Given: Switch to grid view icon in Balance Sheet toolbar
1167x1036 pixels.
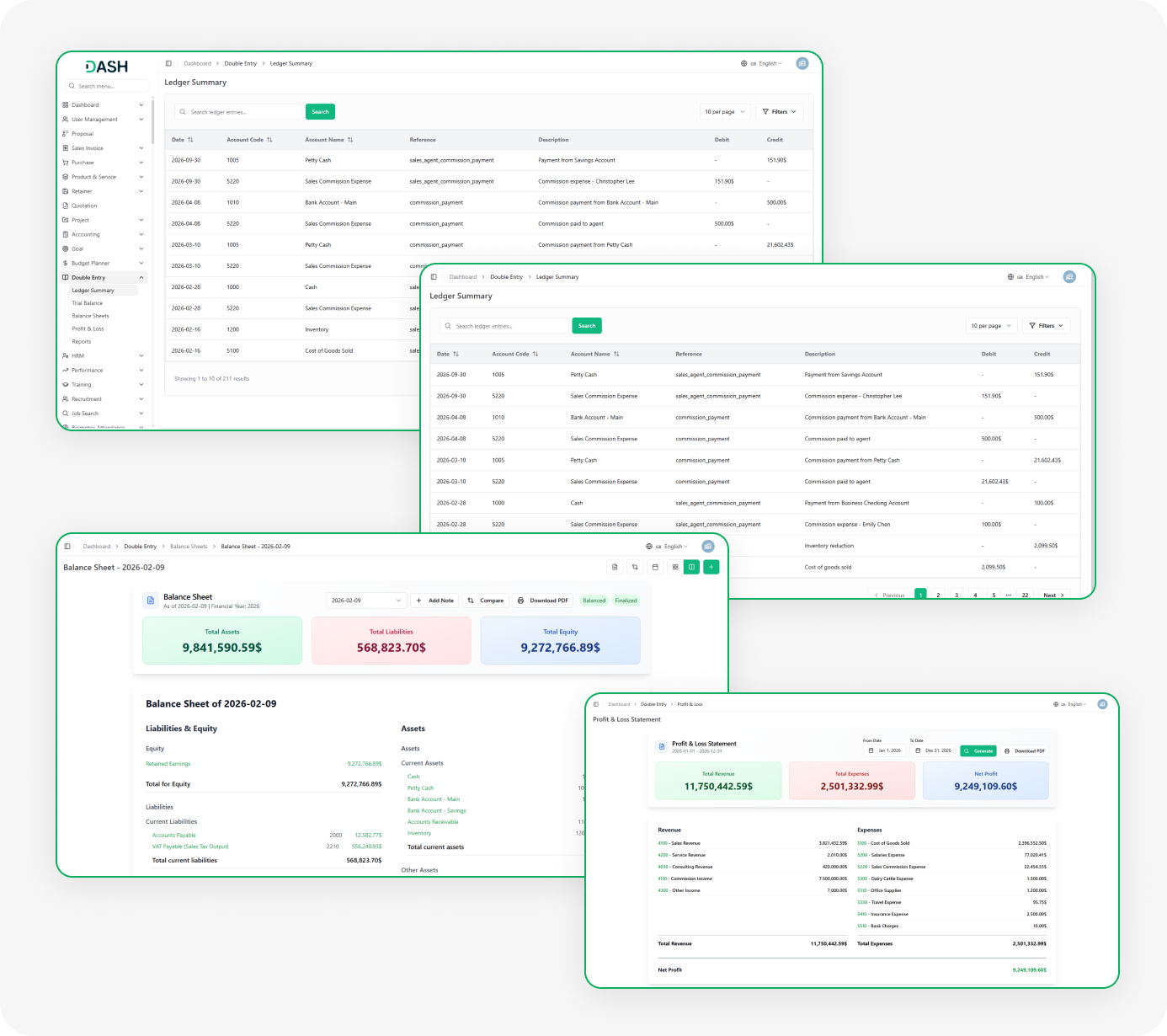Looking at the screenshot, I should pyautogui.click(x=674, y=567).
